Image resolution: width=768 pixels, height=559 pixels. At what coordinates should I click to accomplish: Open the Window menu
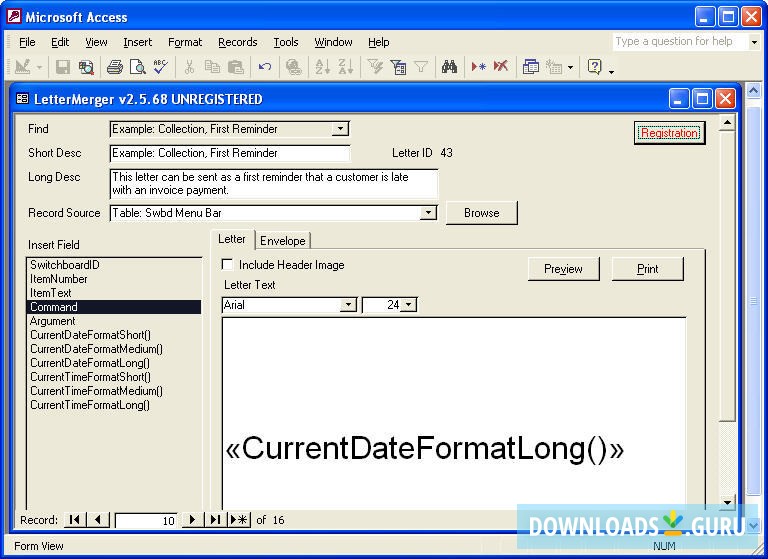333,42
